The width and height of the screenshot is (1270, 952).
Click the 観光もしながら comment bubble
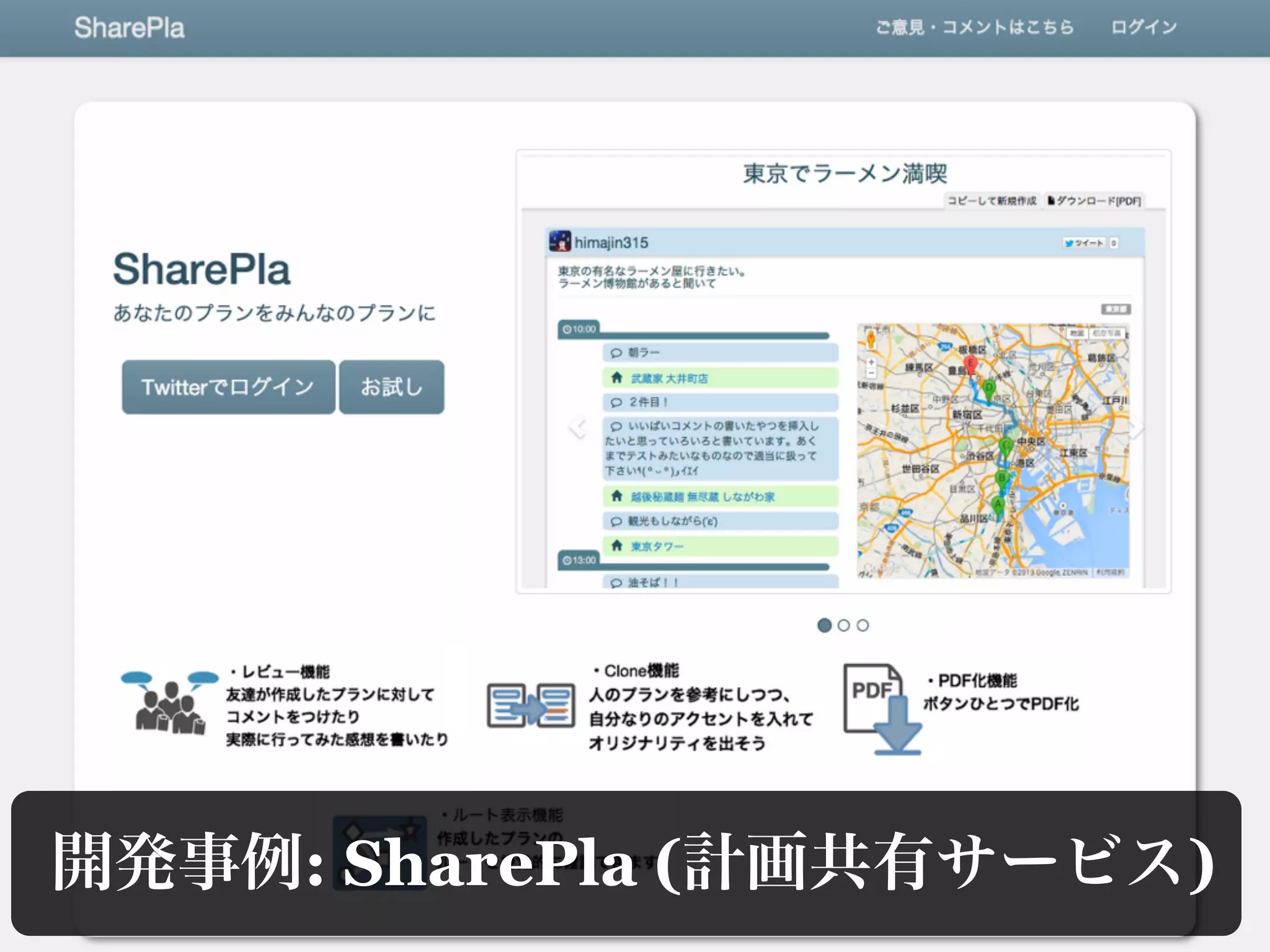(721, 521)
